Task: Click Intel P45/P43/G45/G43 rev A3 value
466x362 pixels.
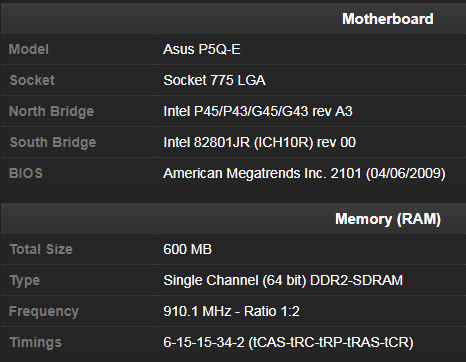Action: point(258,111)
